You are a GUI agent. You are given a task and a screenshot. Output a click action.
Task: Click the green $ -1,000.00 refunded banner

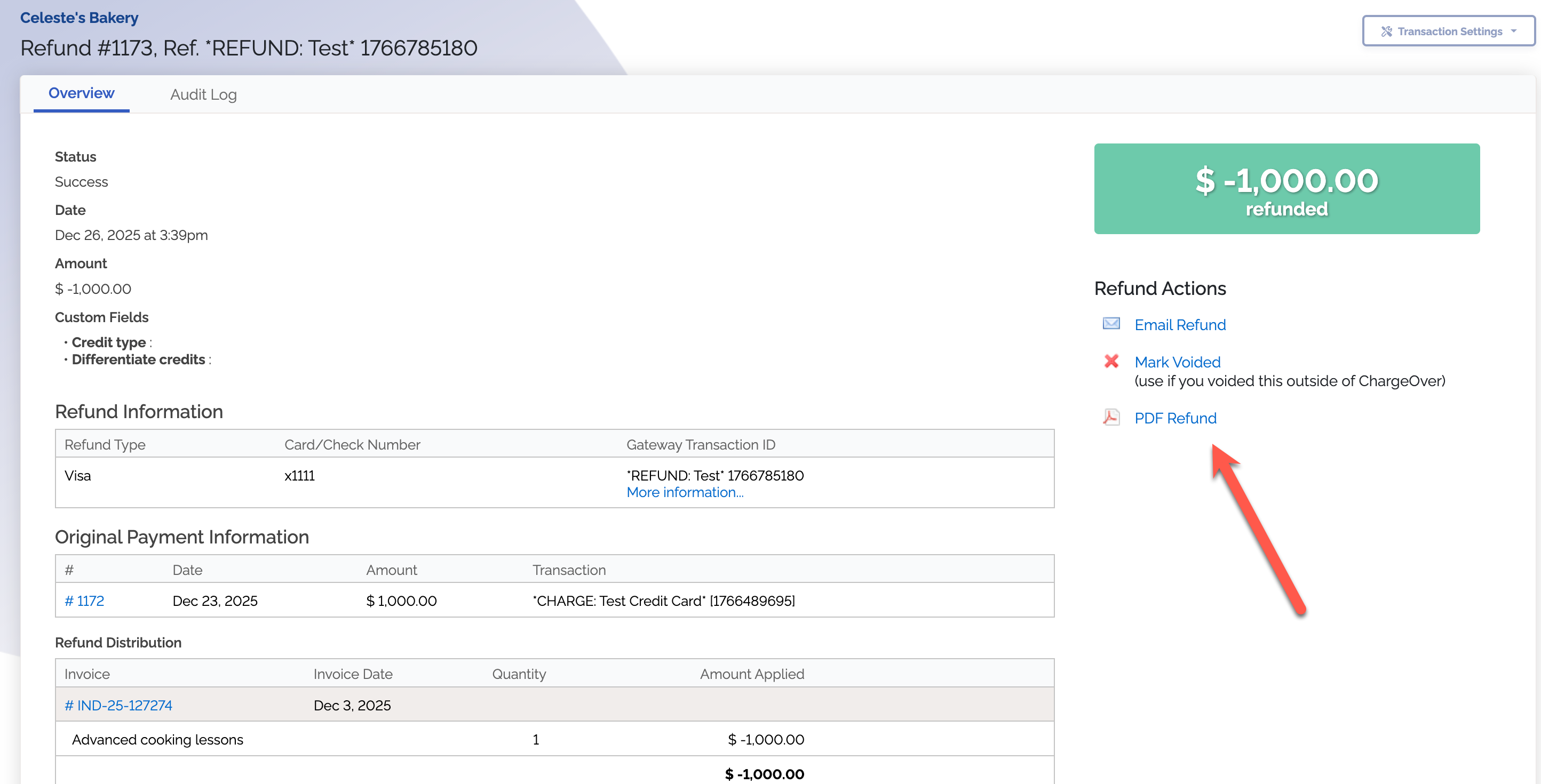1286,188
